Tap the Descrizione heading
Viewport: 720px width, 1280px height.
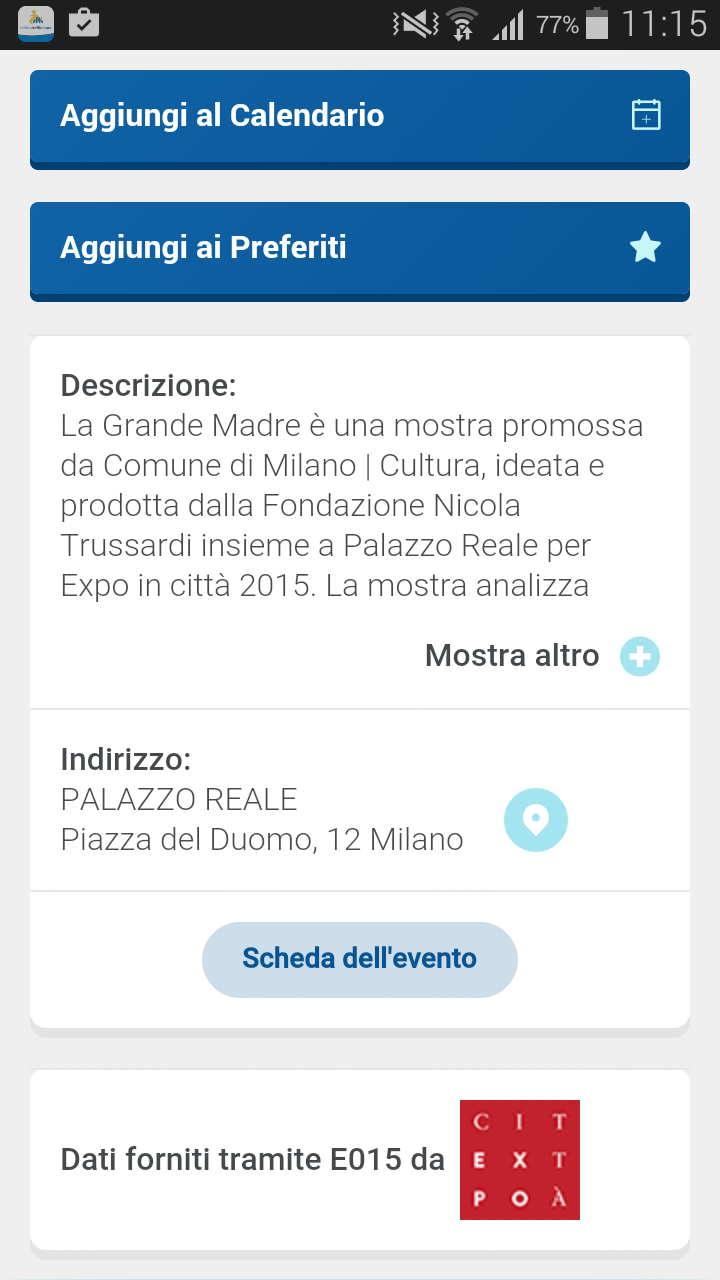coord(148,385)
